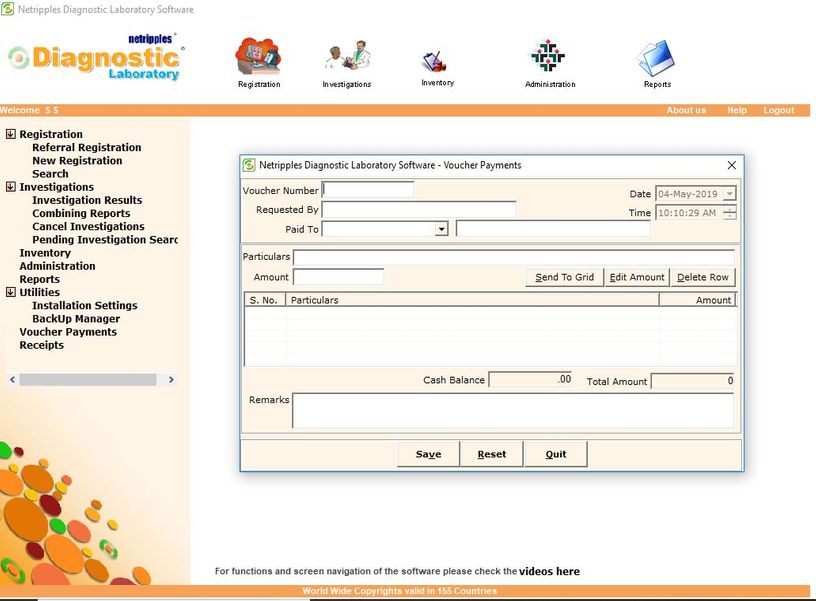
Task: Focus the Requested By field
Action: click(x=419, y=210)
